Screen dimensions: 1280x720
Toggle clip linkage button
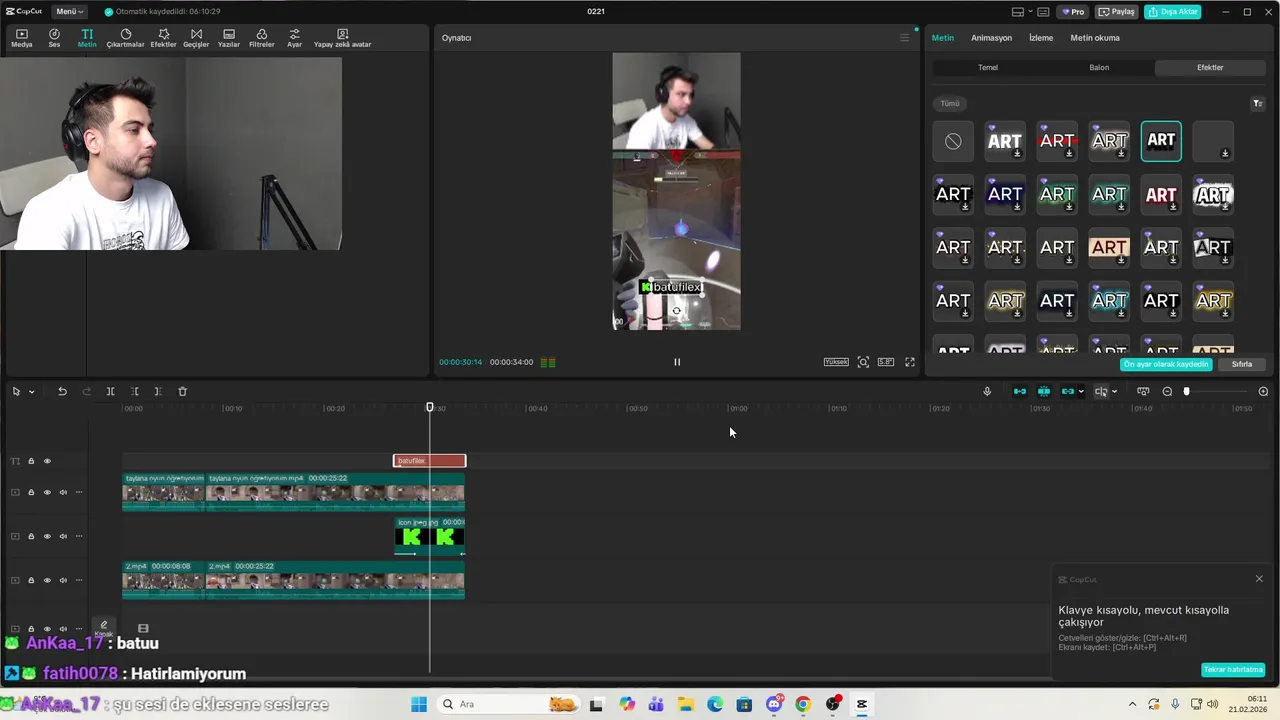tap(1067, 391)
